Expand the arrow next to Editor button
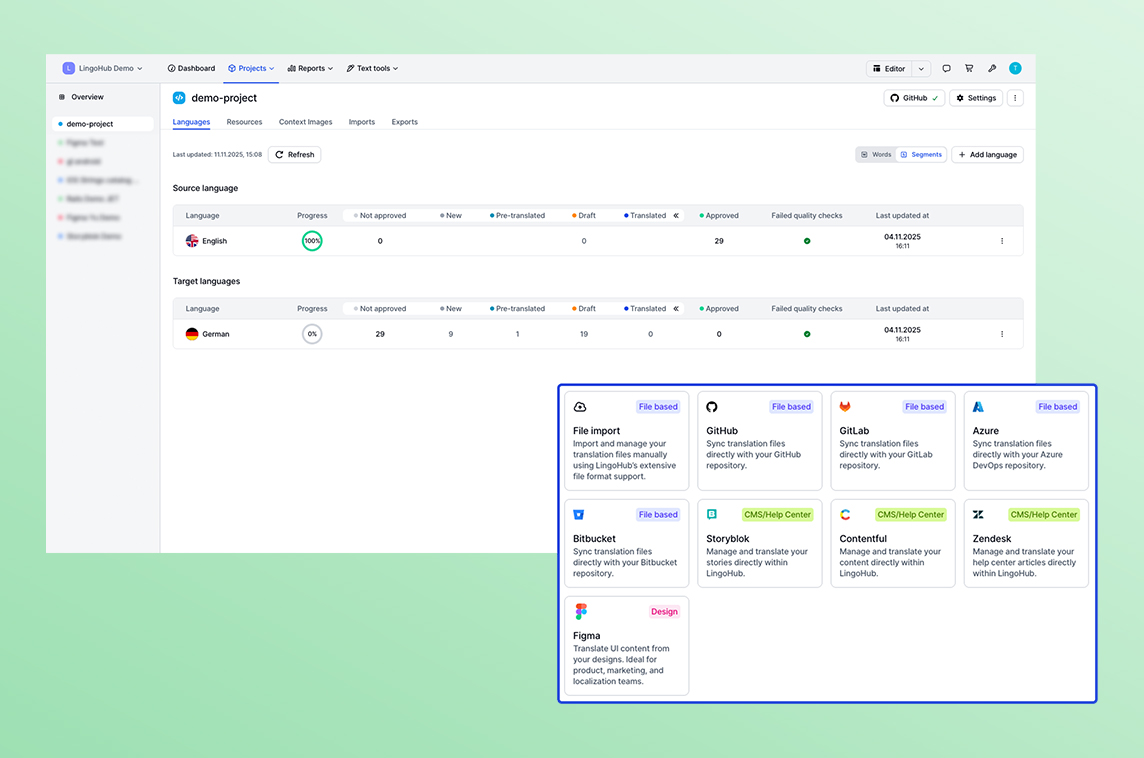 (x=921, y=69)
